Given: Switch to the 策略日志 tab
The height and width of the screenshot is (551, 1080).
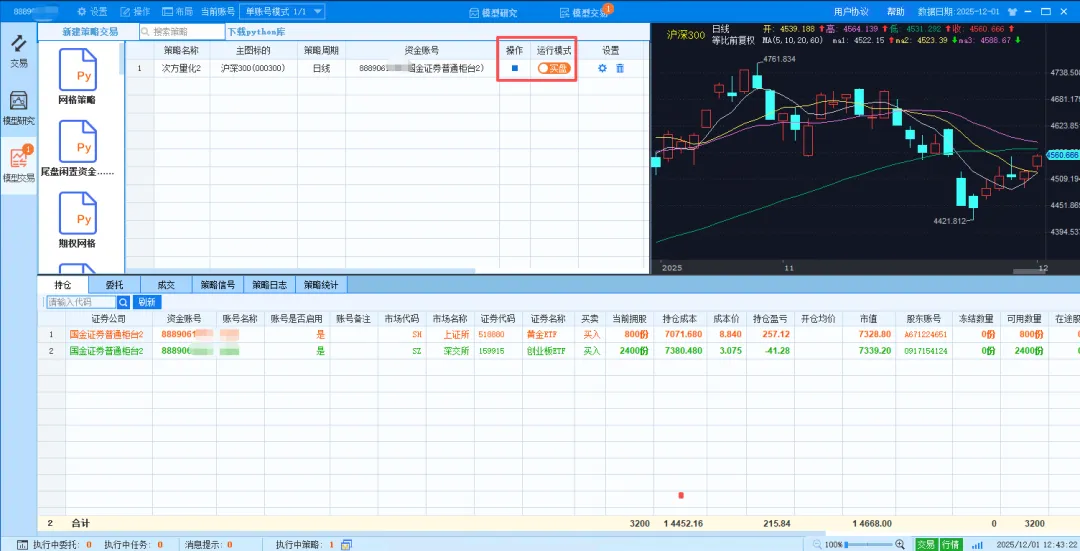Looking at the screenshot, I should pos(269,284).
